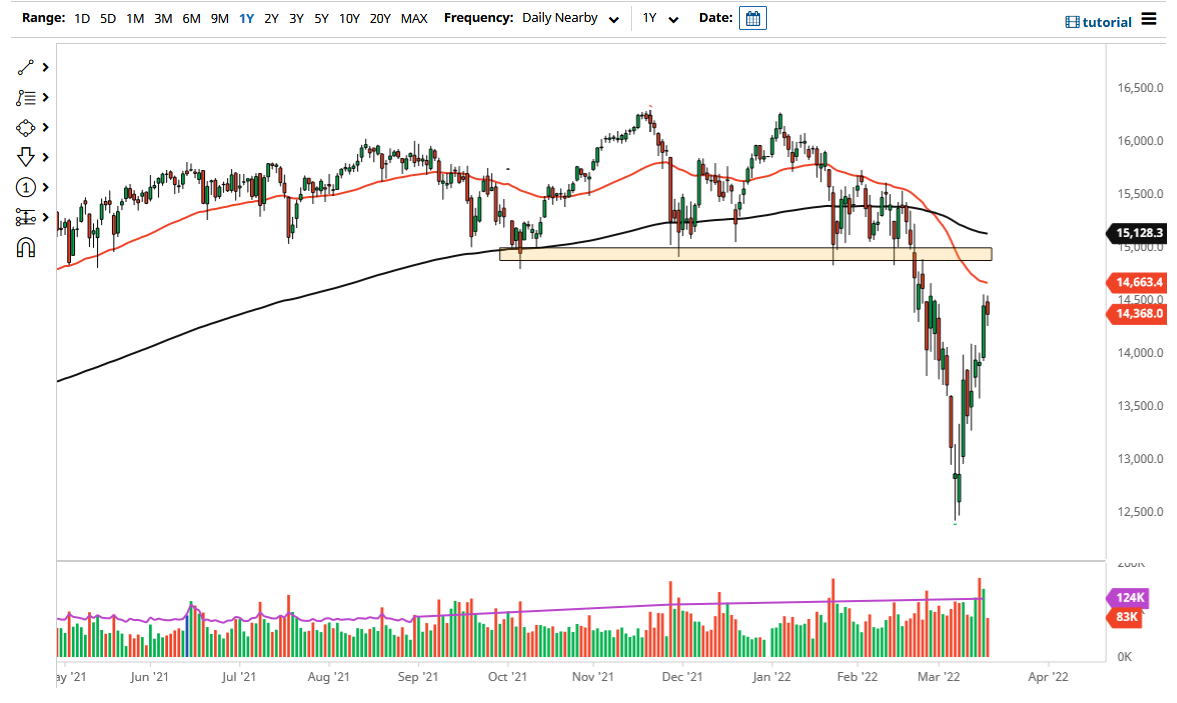The height and width of the screenshot is (703, 1177).
Task: Open the annotation notes tool
Action: click(27, 97)
